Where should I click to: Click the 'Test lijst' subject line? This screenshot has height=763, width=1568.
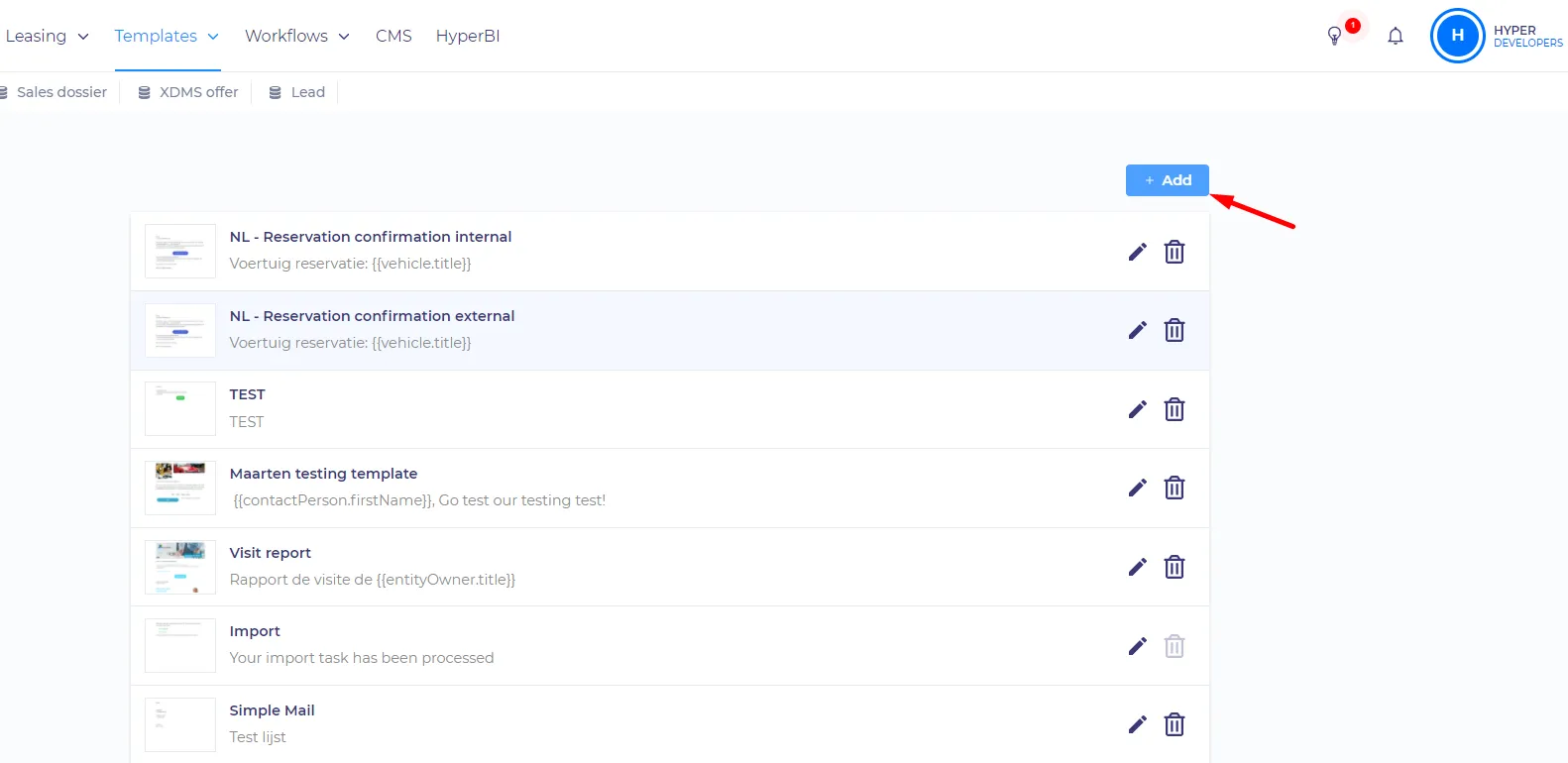[x=258, y=737]
